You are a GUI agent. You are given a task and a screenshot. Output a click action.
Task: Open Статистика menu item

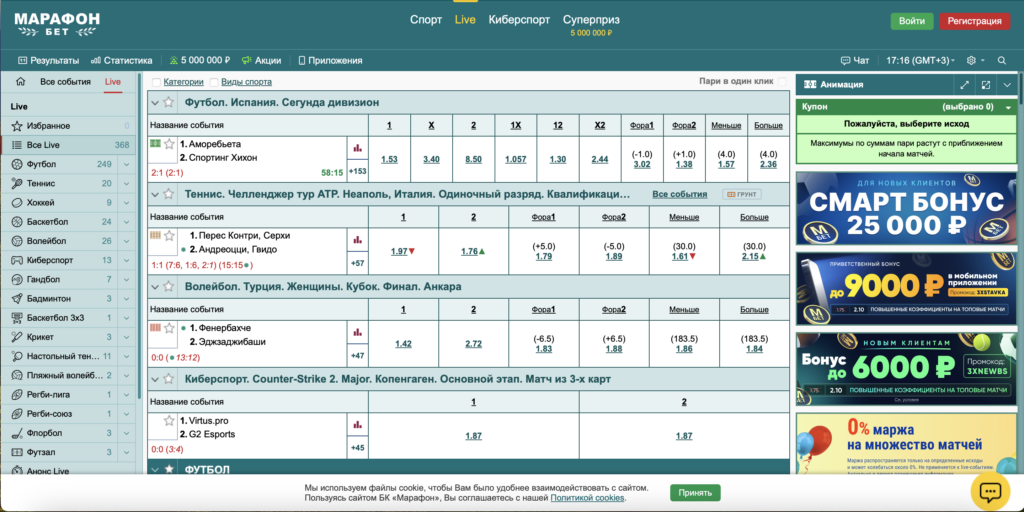pos(121,60)
